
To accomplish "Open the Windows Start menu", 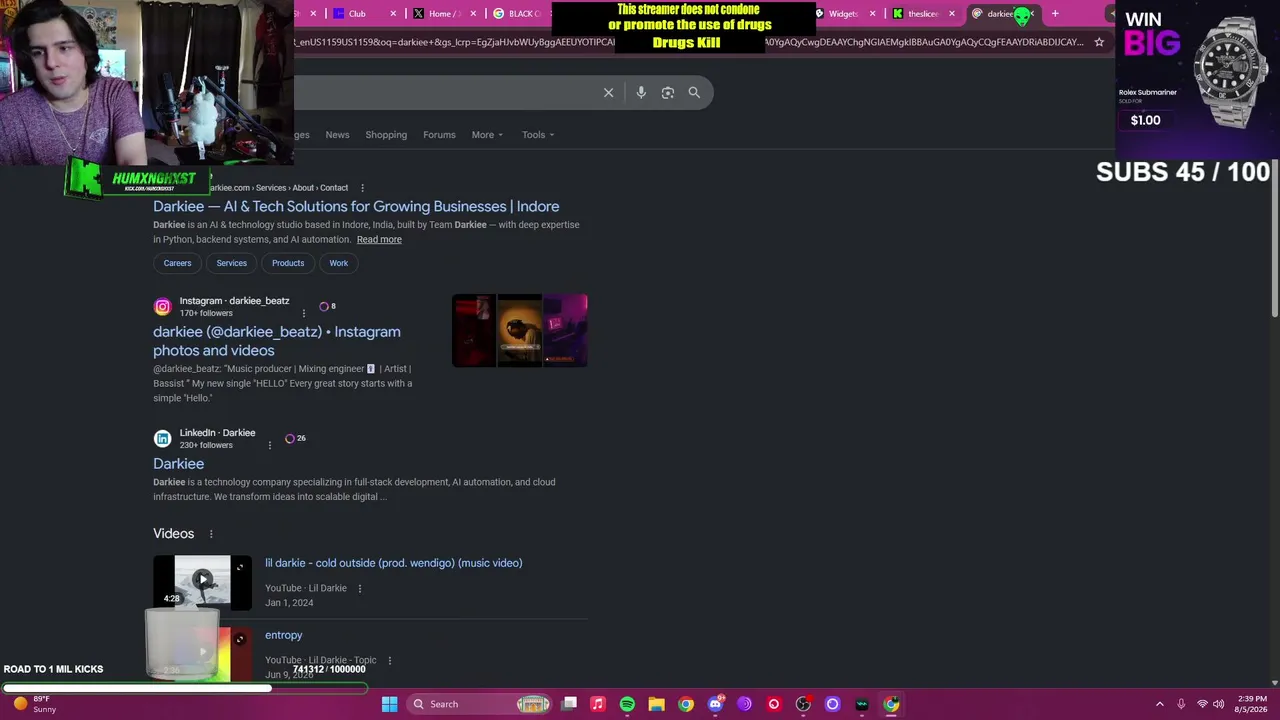I will coord(389,704).
